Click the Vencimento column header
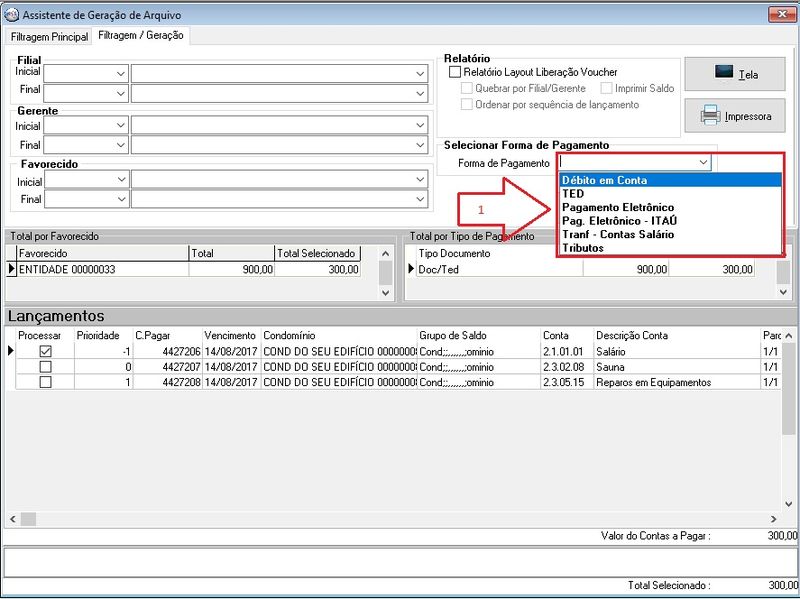The width and height of the screenshot is (800, 599). [230, 335]
